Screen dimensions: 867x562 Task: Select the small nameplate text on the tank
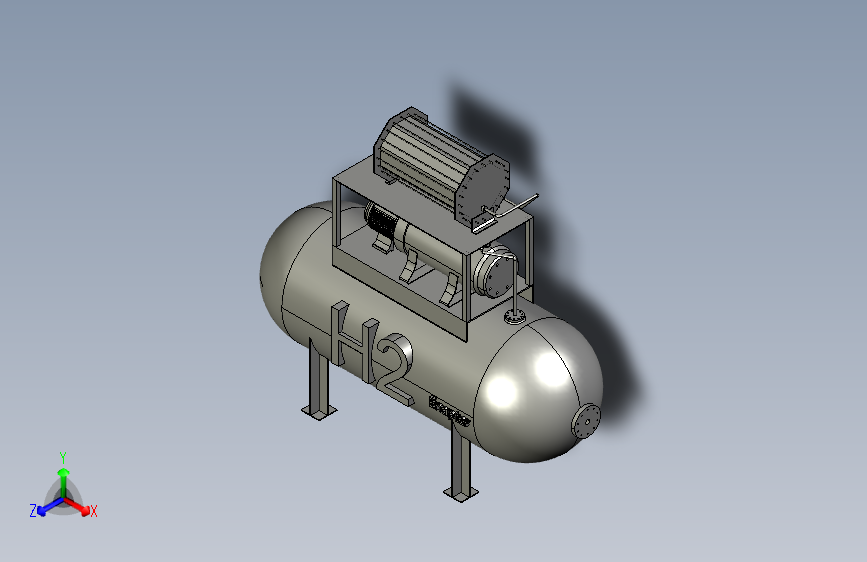450,412
